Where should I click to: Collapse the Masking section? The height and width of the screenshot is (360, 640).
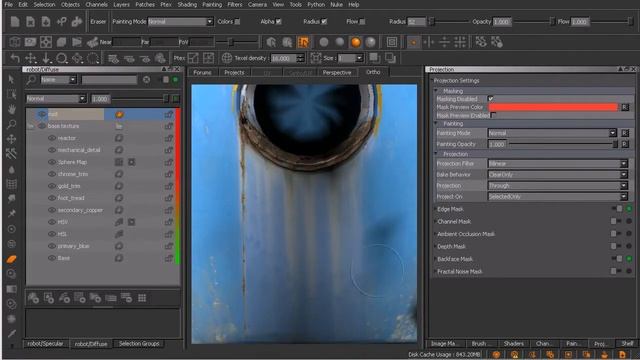coord(436,91)
